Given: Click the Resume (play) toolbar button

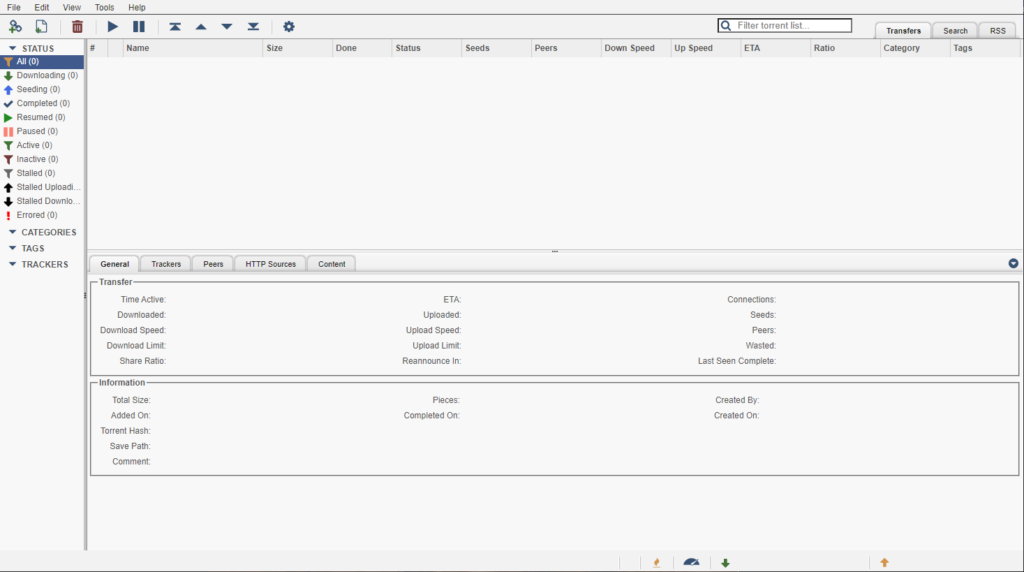Looking at the screenshot, I should click(x=113, y=26).
